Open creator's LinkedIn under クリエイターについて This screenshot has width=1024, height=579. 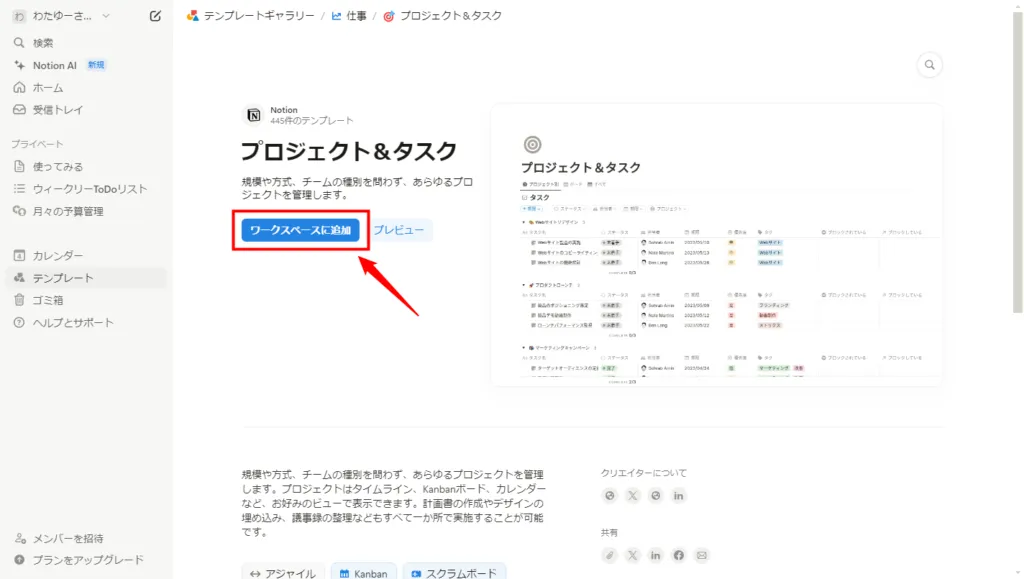pyautogui.click(x=679, y=495)
